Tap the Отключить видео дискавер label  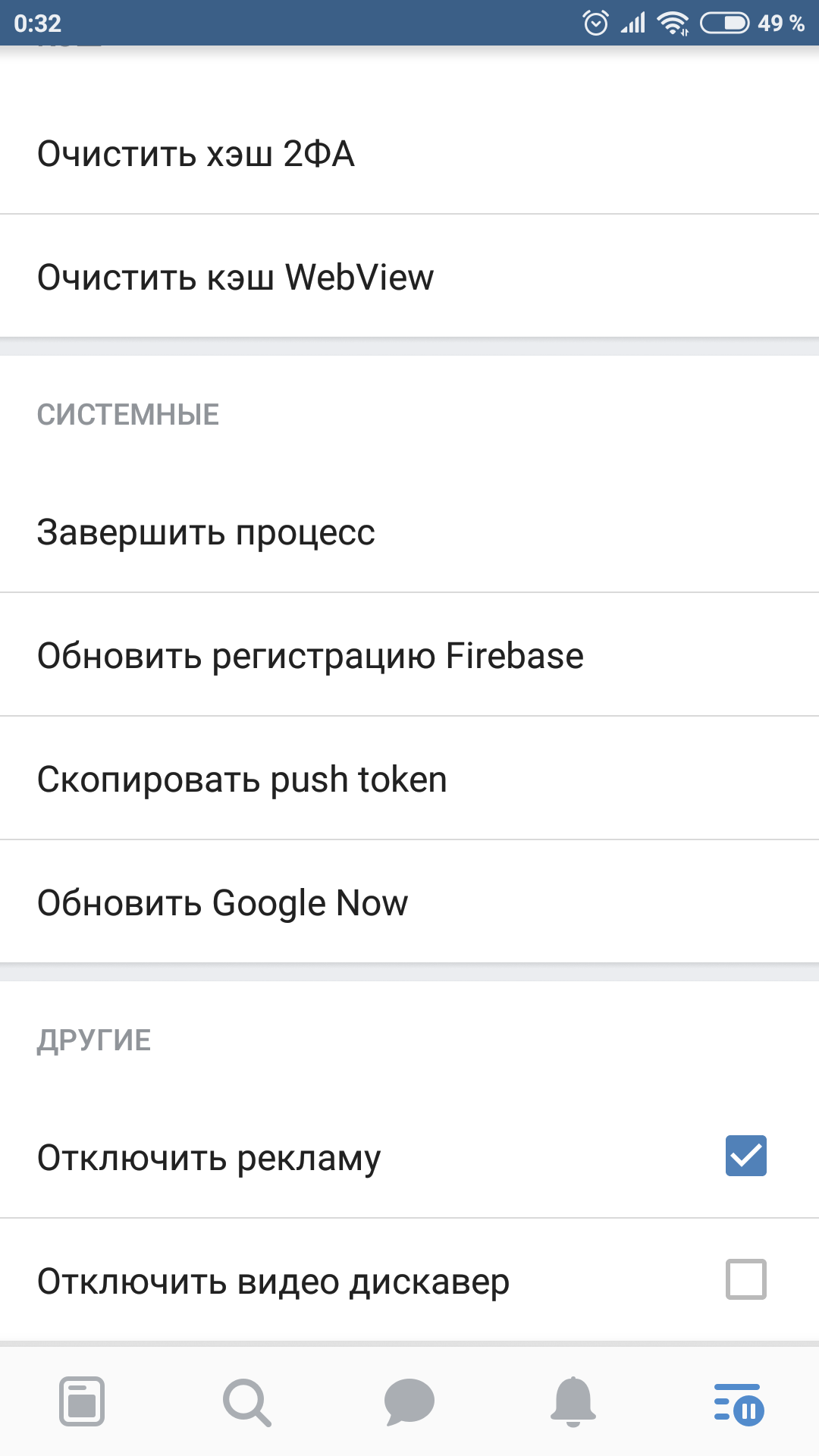274,1282
